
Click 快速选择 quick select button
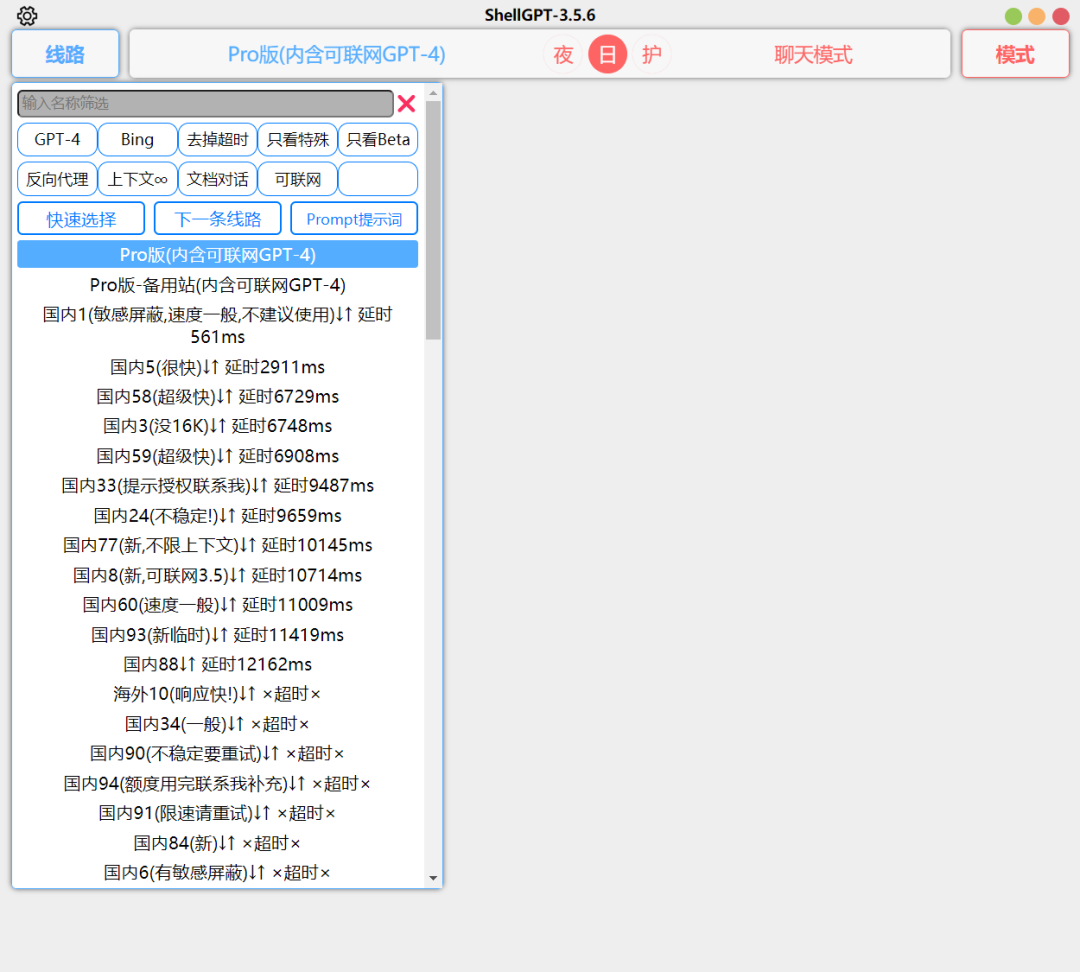pyautogui.click(x=81, y=219)
